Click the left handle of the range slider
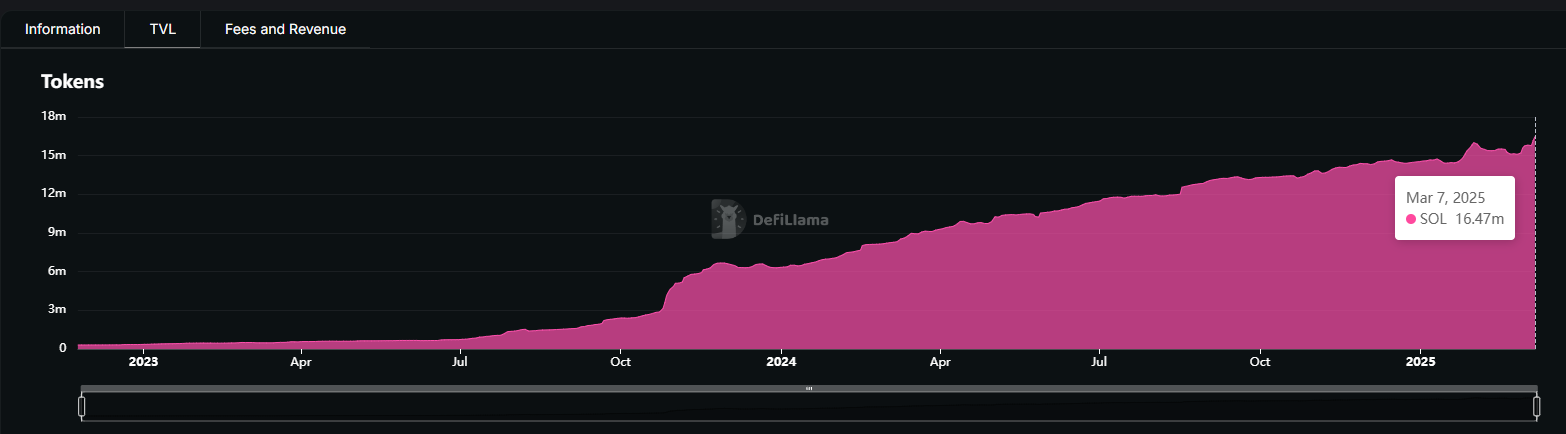 point(82,406)
